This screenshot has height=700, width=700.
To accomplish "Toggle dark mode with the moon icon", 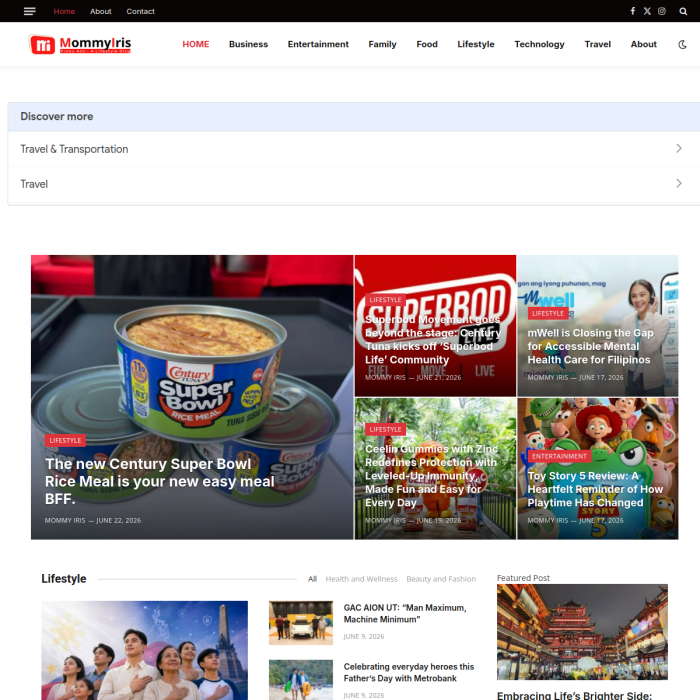I will point(682,44).
